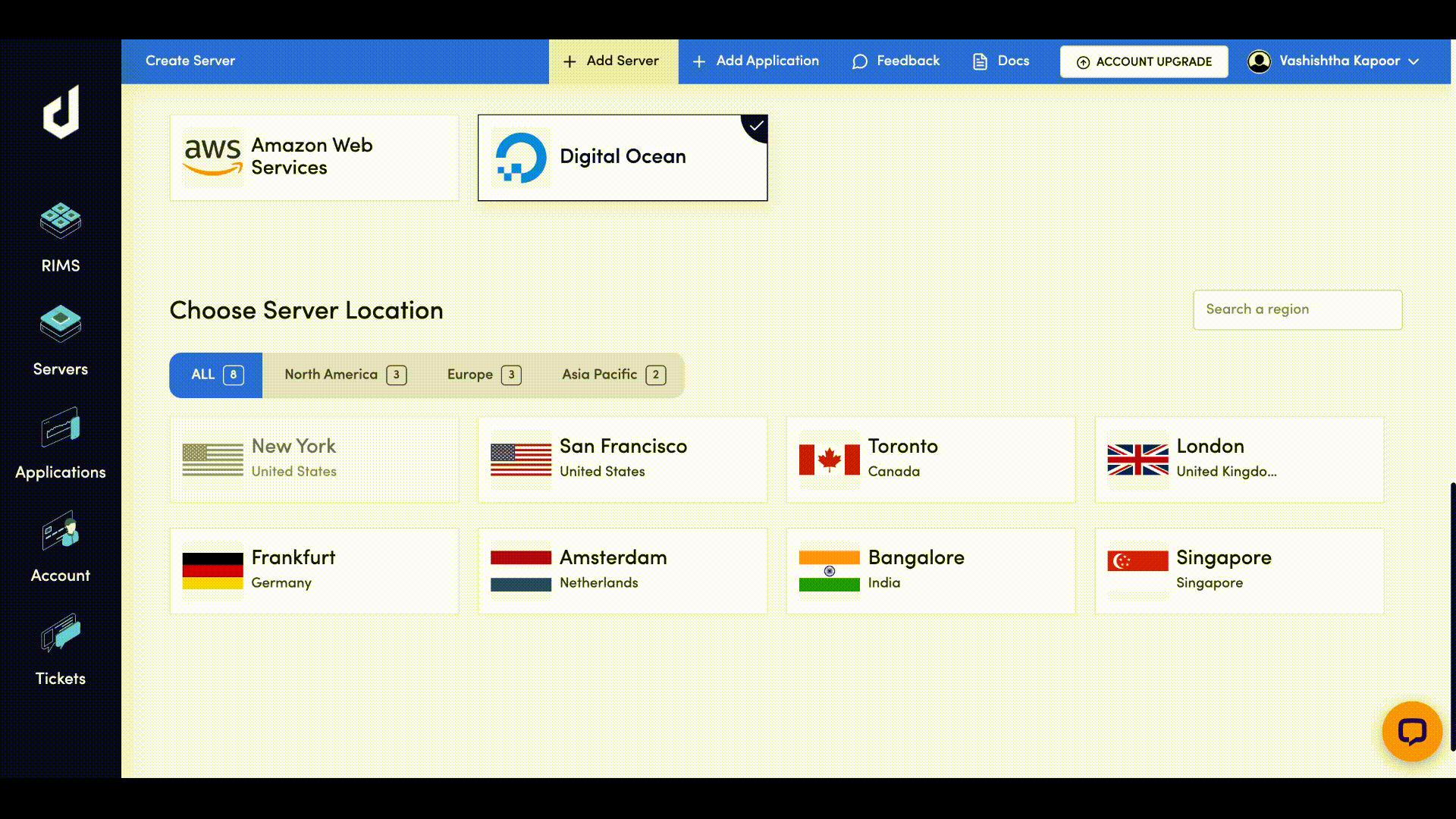The height and width of the screenshot is (819, 1456).
Task: Open the Servers sidebar icon
Action: 61,325
